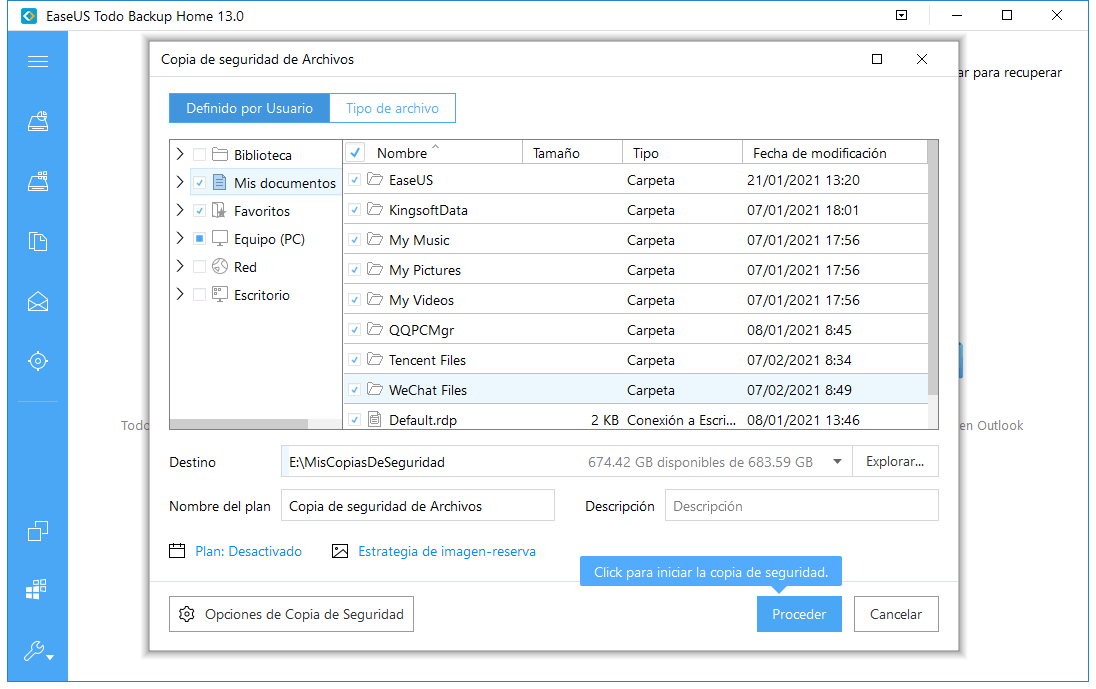Screen dimensions: 1096x689
Task: Select the My Videos row
Action: point(635,299)
